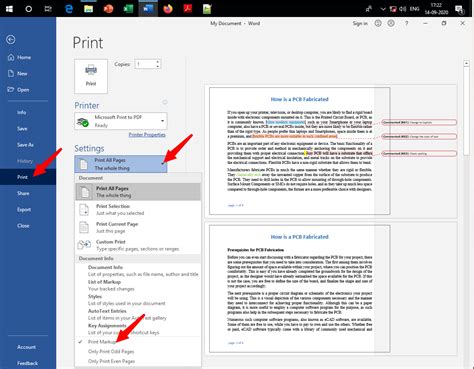The width and height of the screenshot is (474, 369).
Task: Increase copies with the up spinner
Action: 158,62
